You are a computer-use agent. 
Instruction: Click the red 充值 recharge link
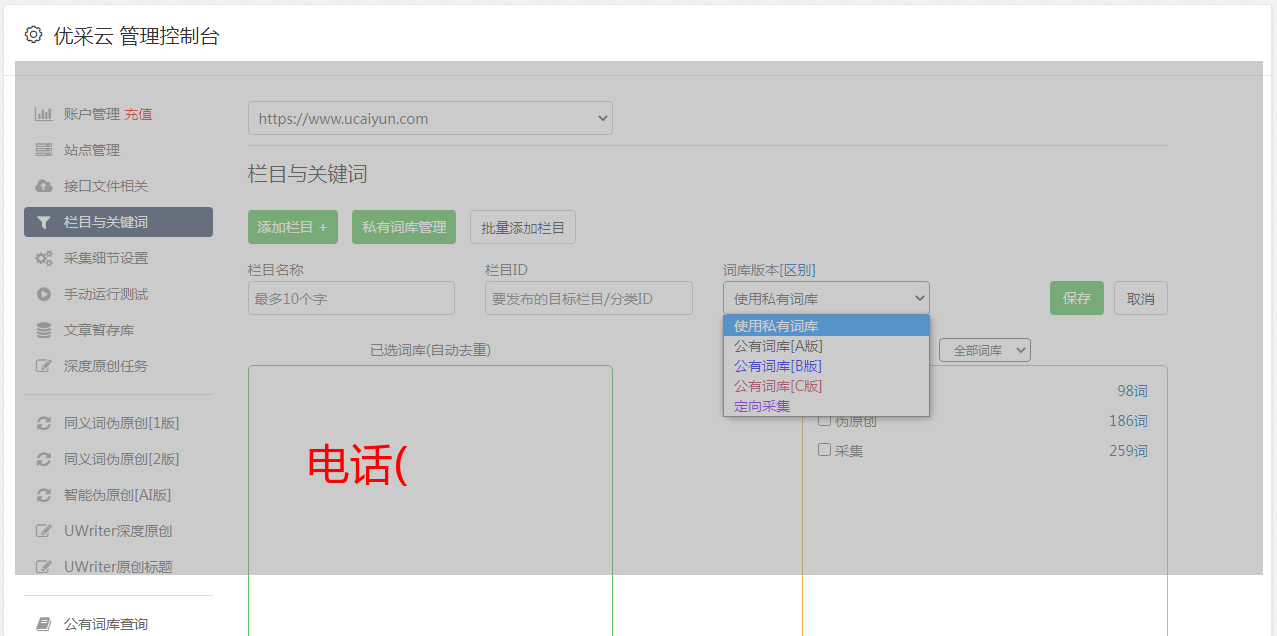pyautogui.click(x=138, y=114)
